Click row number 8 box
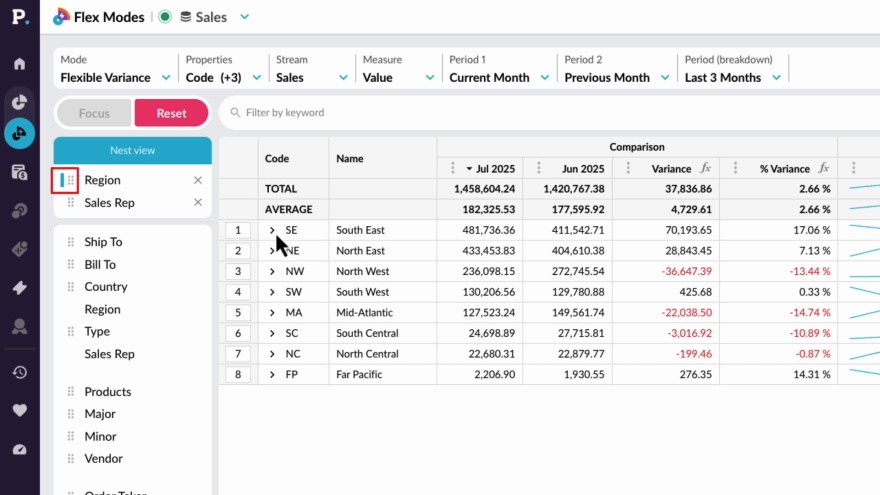This screenshot has width=880, height=495. click(238, 374)
